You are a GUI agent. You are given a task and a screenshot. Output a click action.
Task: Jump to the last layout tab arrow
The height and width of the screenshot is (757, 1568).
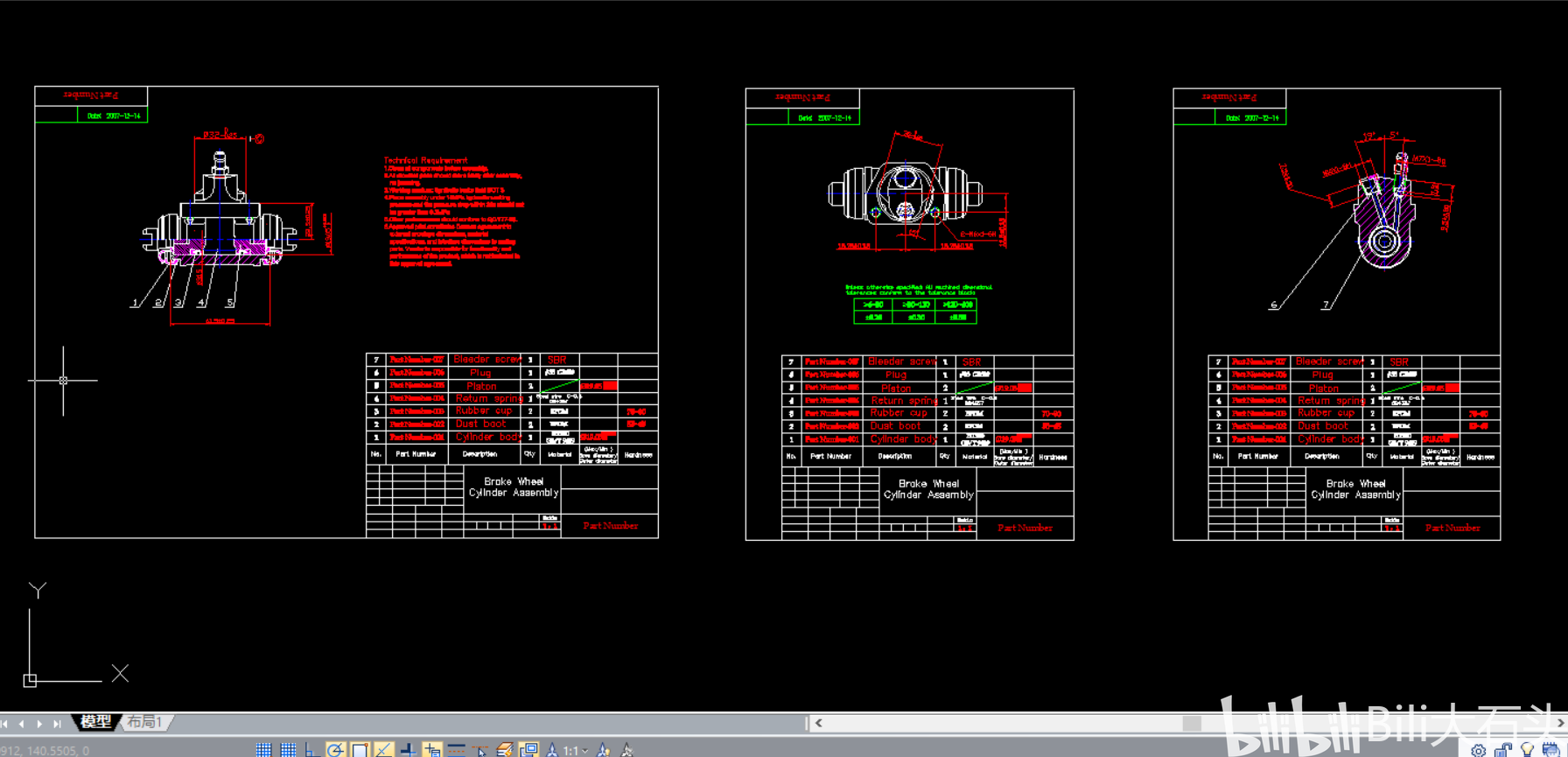(x=57, y=723)
